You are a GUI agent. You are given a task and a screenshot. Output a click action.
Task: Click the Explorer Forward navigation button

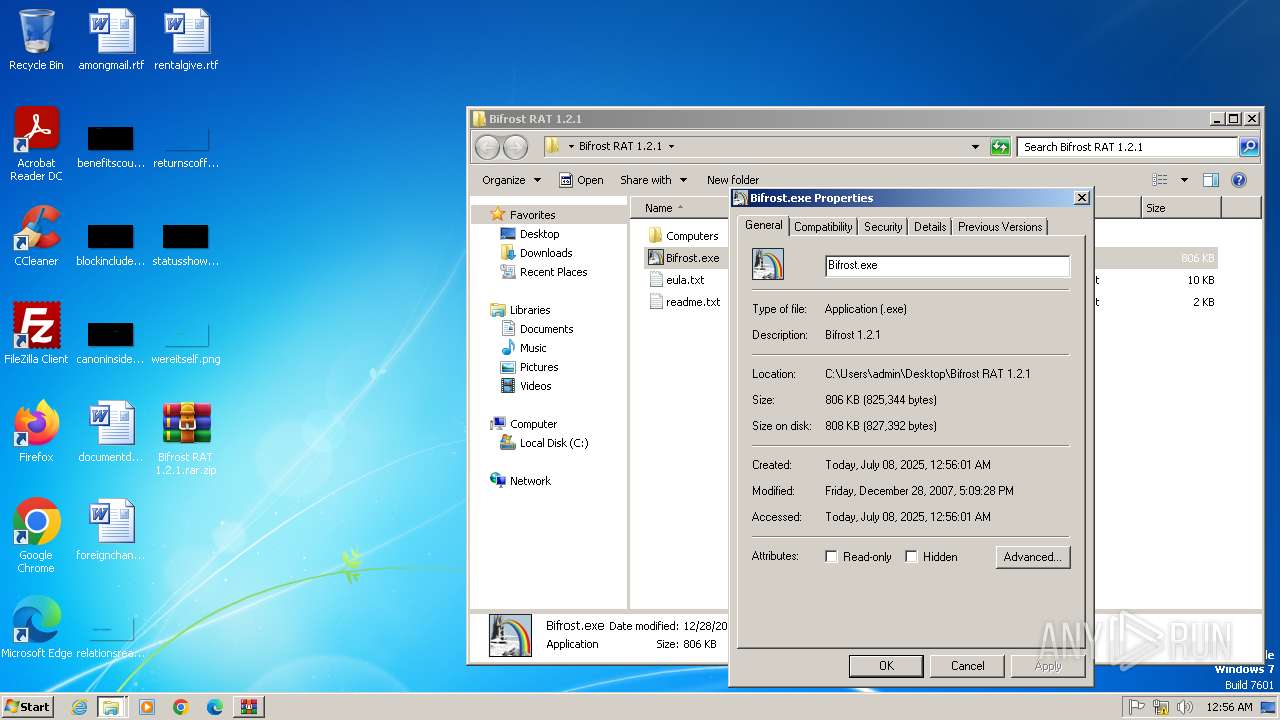tap(515, 147)
